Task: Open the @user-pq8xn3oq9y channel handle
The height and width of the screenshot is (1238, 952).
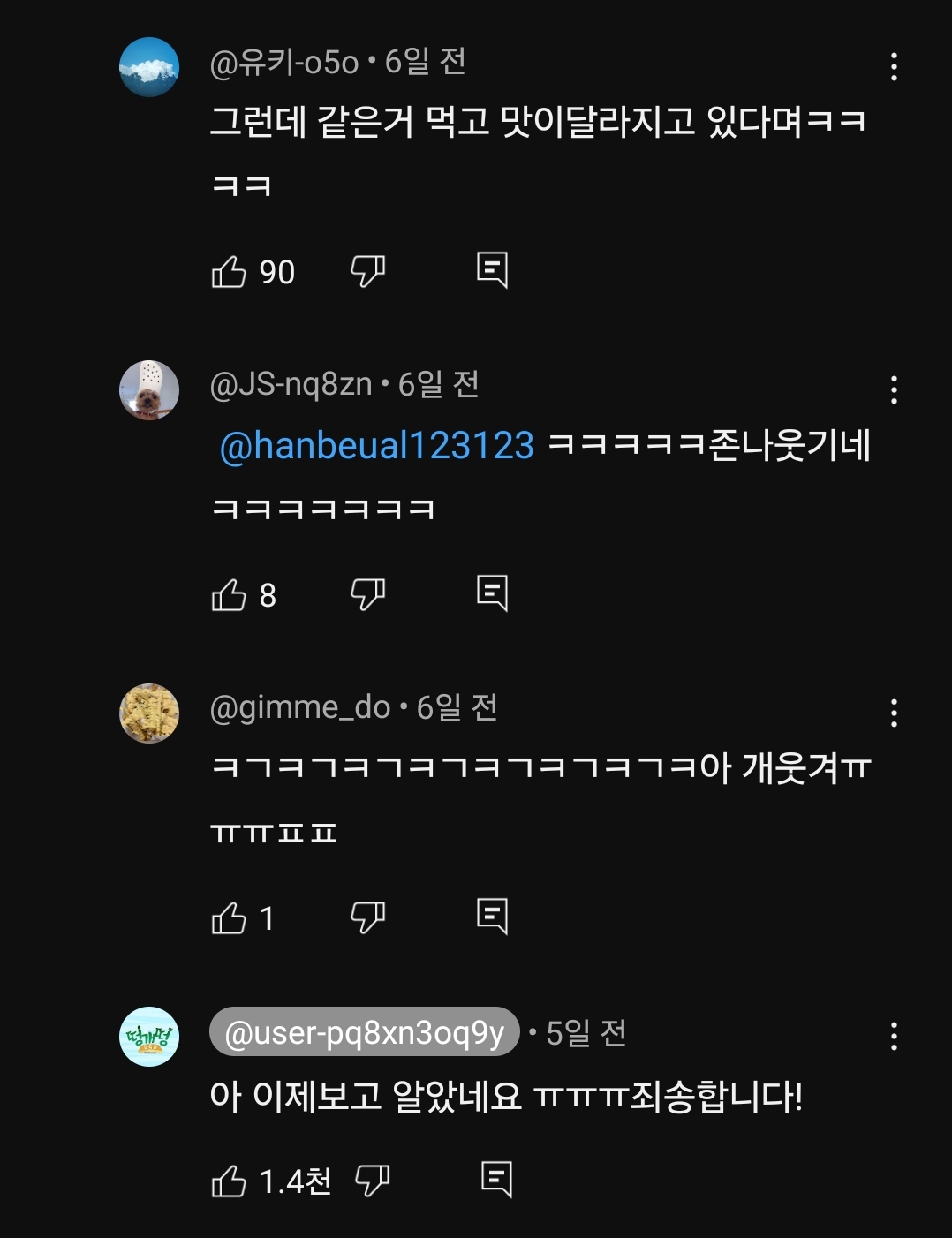Action: [364, 1031]
